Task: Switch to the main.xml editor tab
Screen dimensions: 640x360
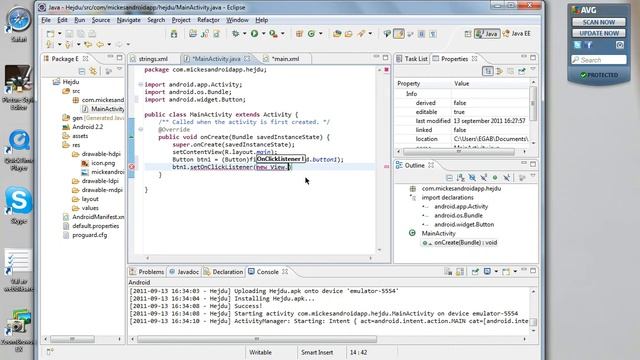Action: click(x=285, y=59)
